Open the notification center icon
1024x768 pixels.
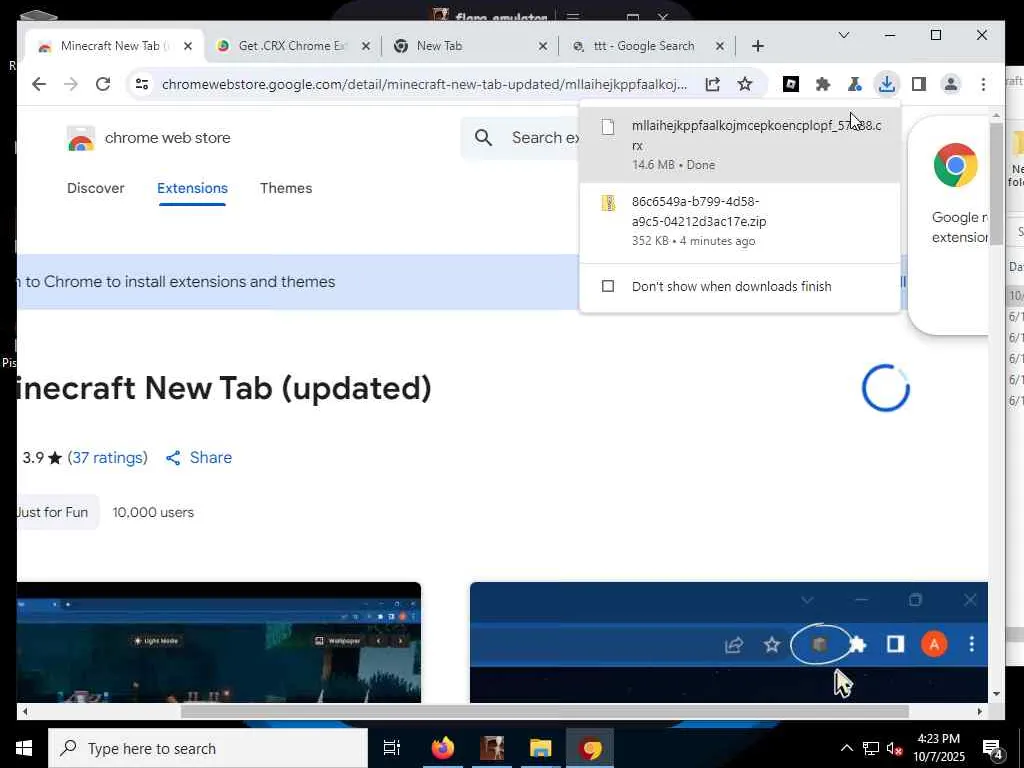(993, 748)
